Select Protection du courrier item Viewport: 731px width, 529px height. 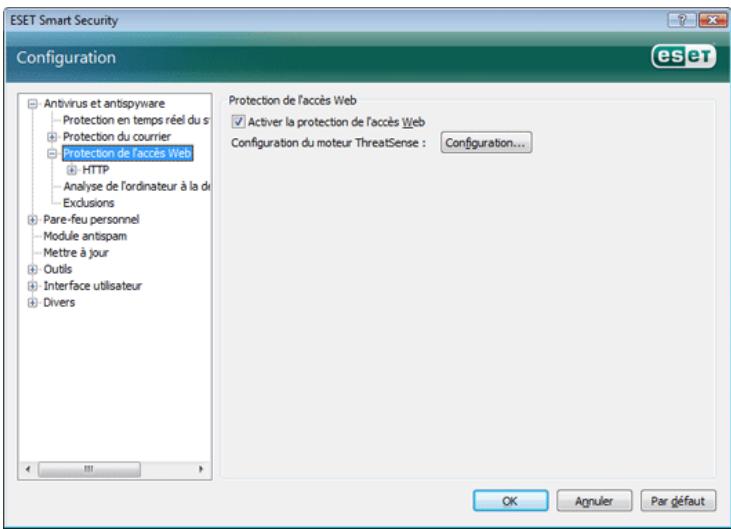coord(117,137)
